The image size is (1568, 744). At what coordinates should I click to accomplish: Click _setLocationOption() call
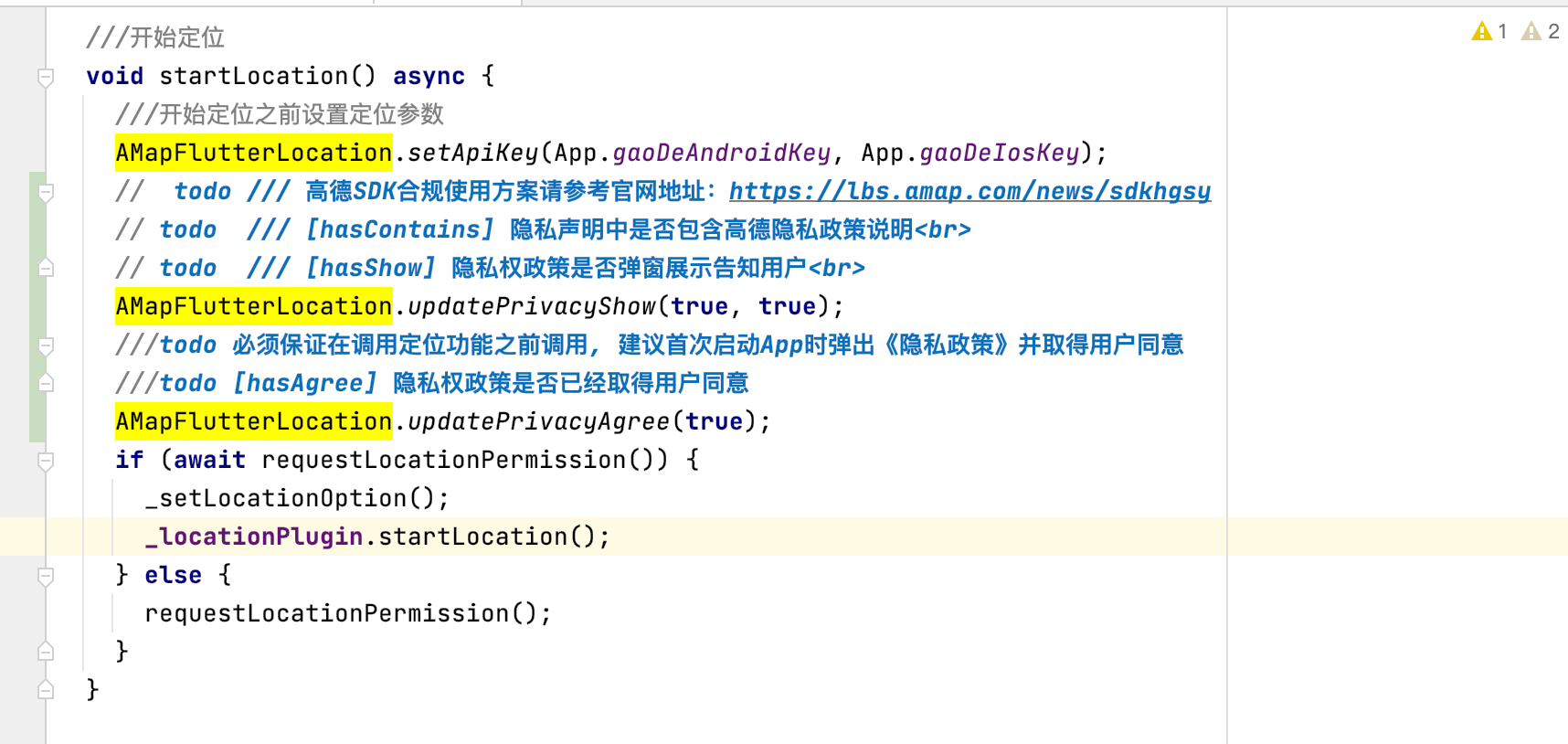pos(297,498)
